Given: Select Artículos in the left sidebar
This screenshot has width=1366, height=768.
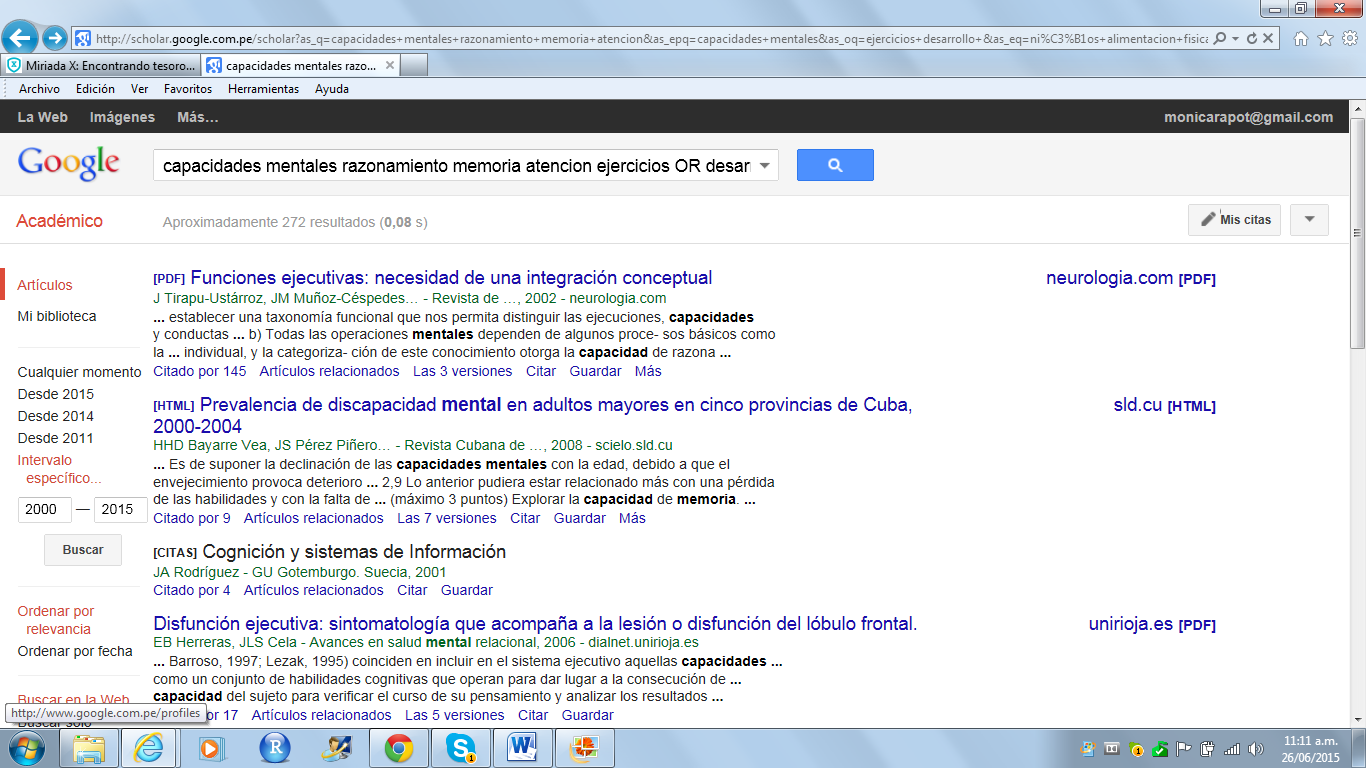Looking at the screenshot, I should (x=45, y=285).
